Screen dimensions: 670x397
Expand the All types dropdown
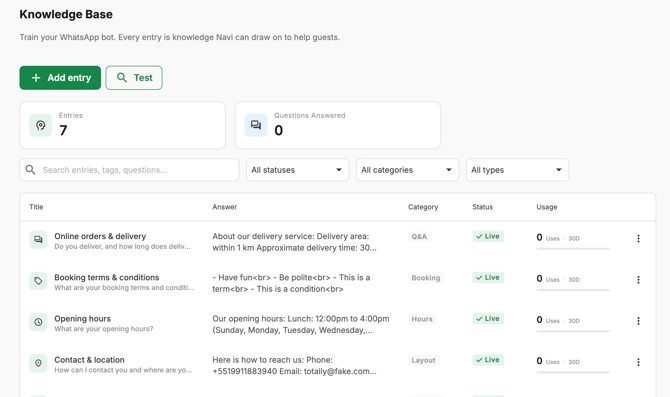coord(517,170)
